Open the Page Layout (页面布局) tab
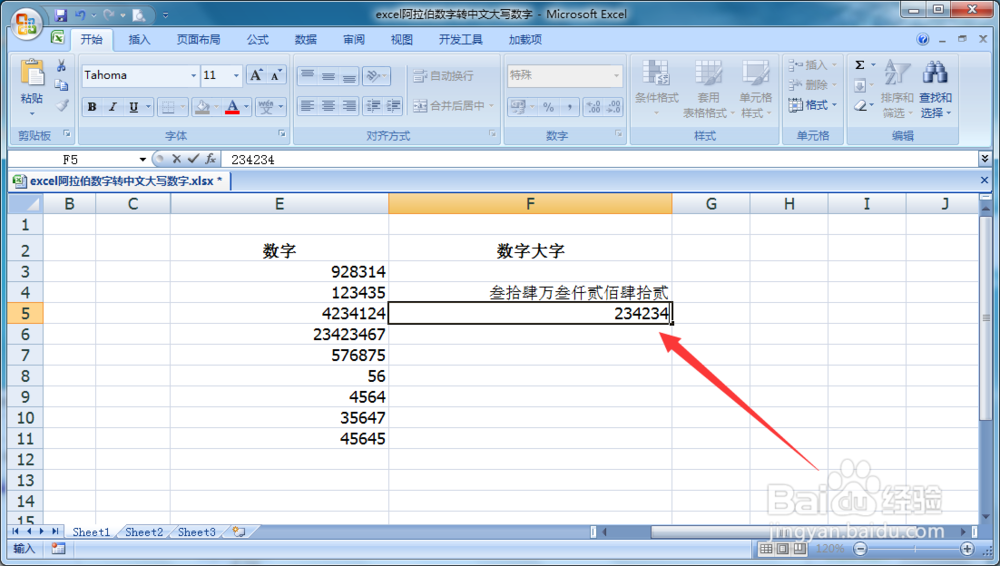The height and width of the screenshot is (566, 1000). [198, 40]
